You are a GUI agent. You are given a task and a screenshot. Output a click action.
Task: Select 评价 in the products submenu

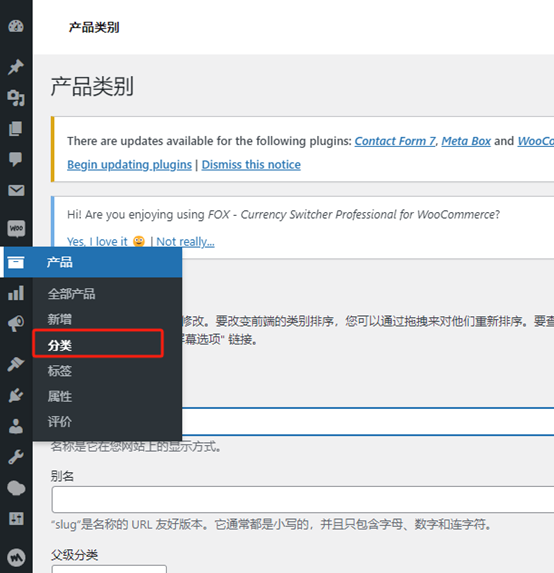point(60,422)
